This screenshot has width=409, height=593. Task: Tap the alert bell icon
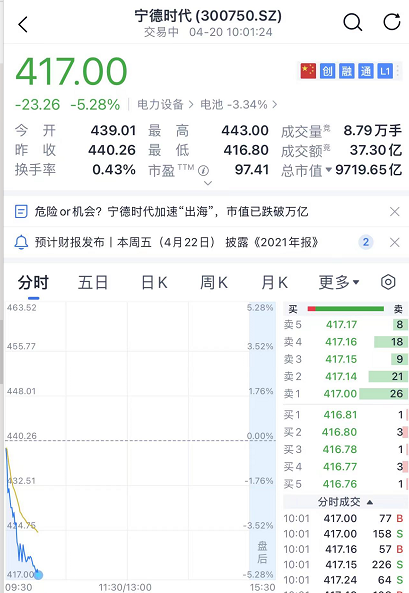(x=21, y=242)
